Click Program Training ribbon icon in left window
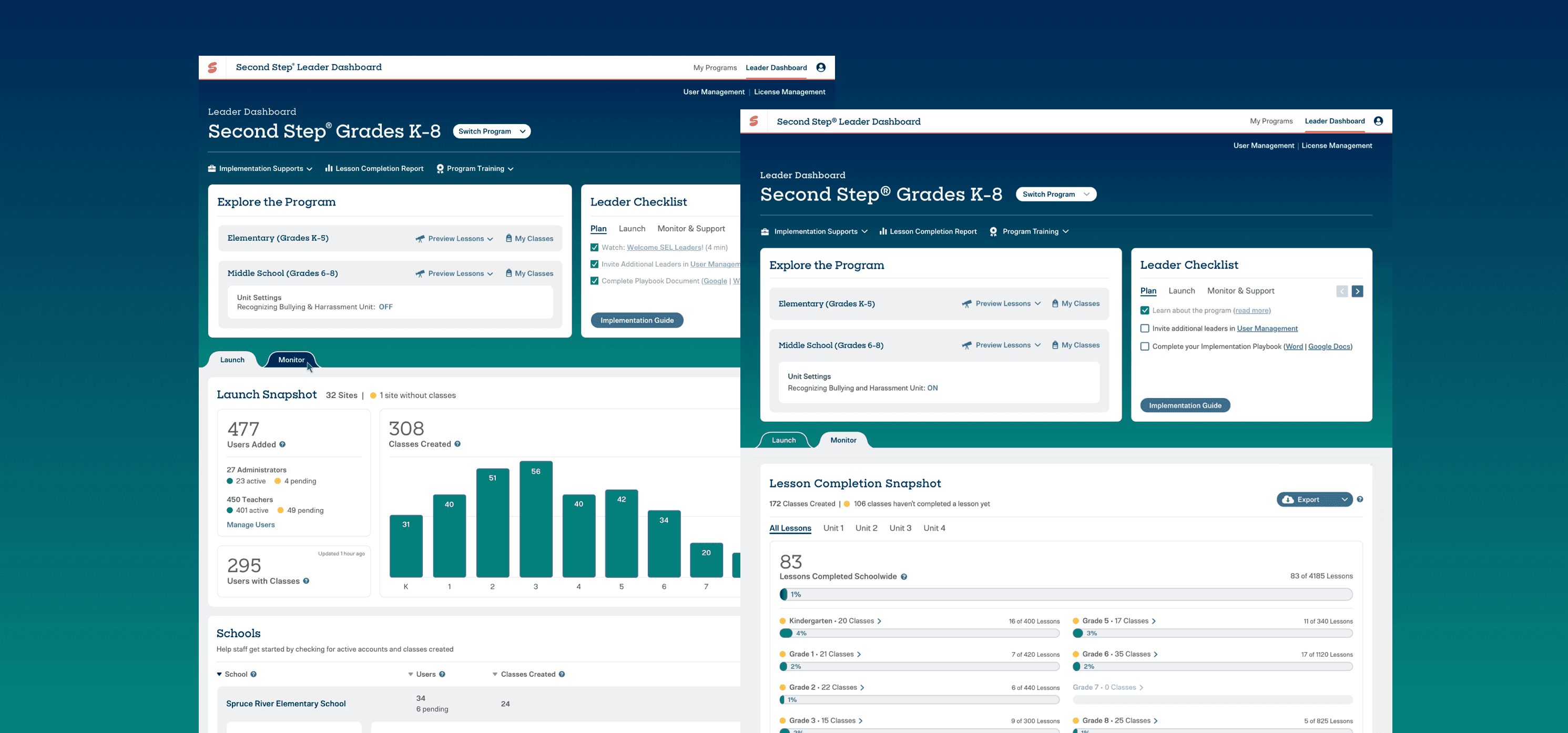 click(440, 169)
